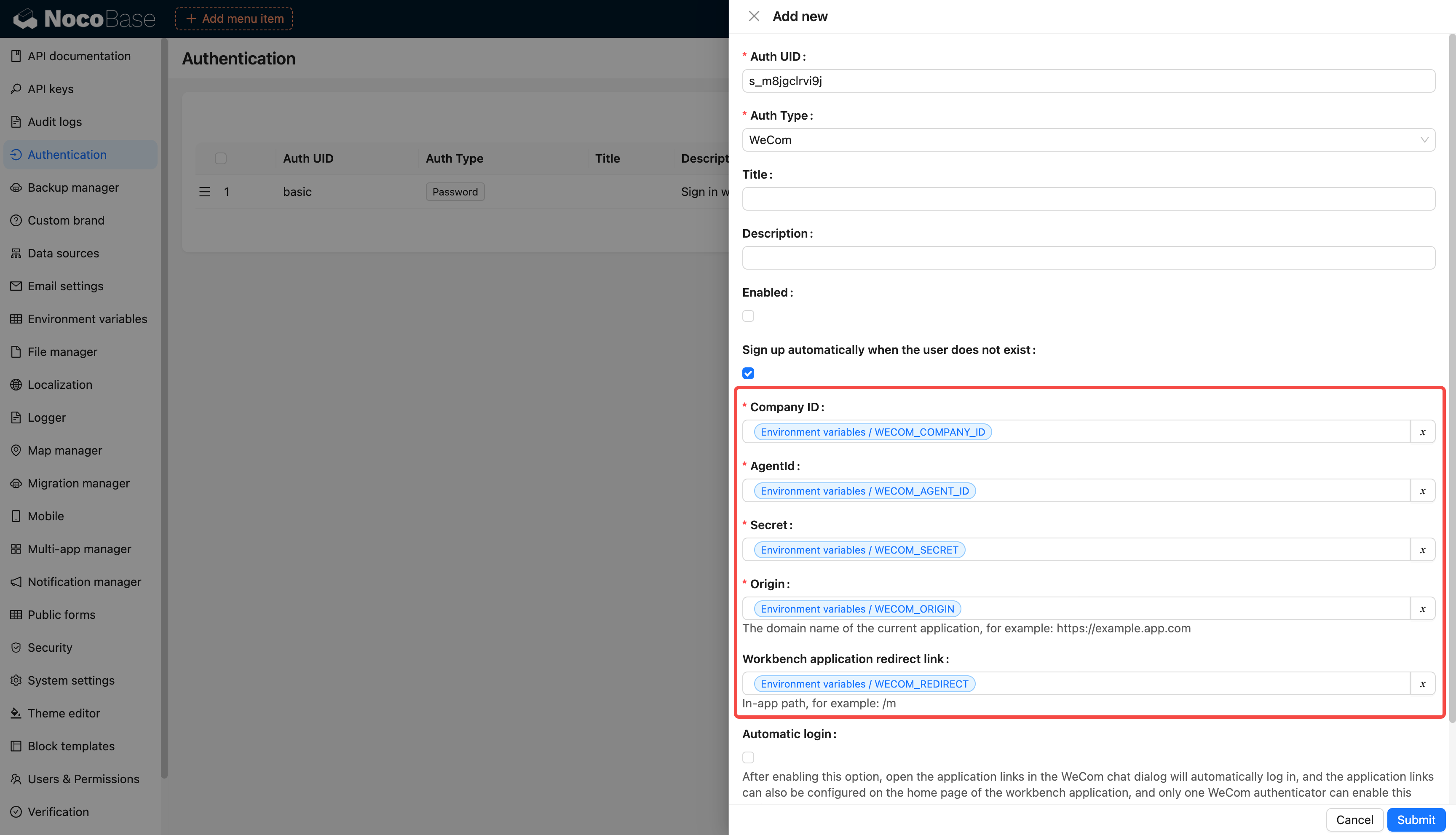Screen dimensions: 1456x835
Task: Click the variable picker x beside AgentId
Action: click(x=1422, y=491)
